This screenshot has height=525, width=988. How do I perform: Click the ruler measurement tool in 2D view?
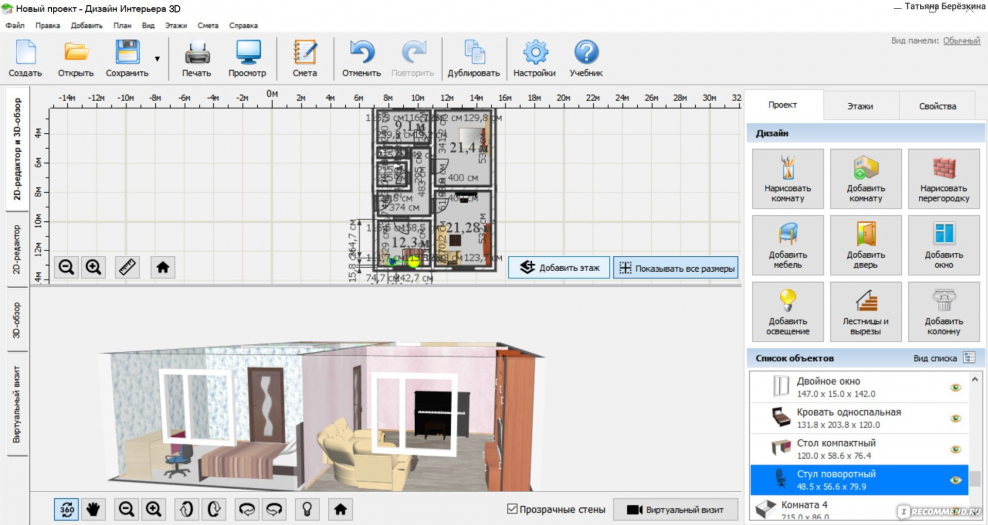click(x=127, y=267)
